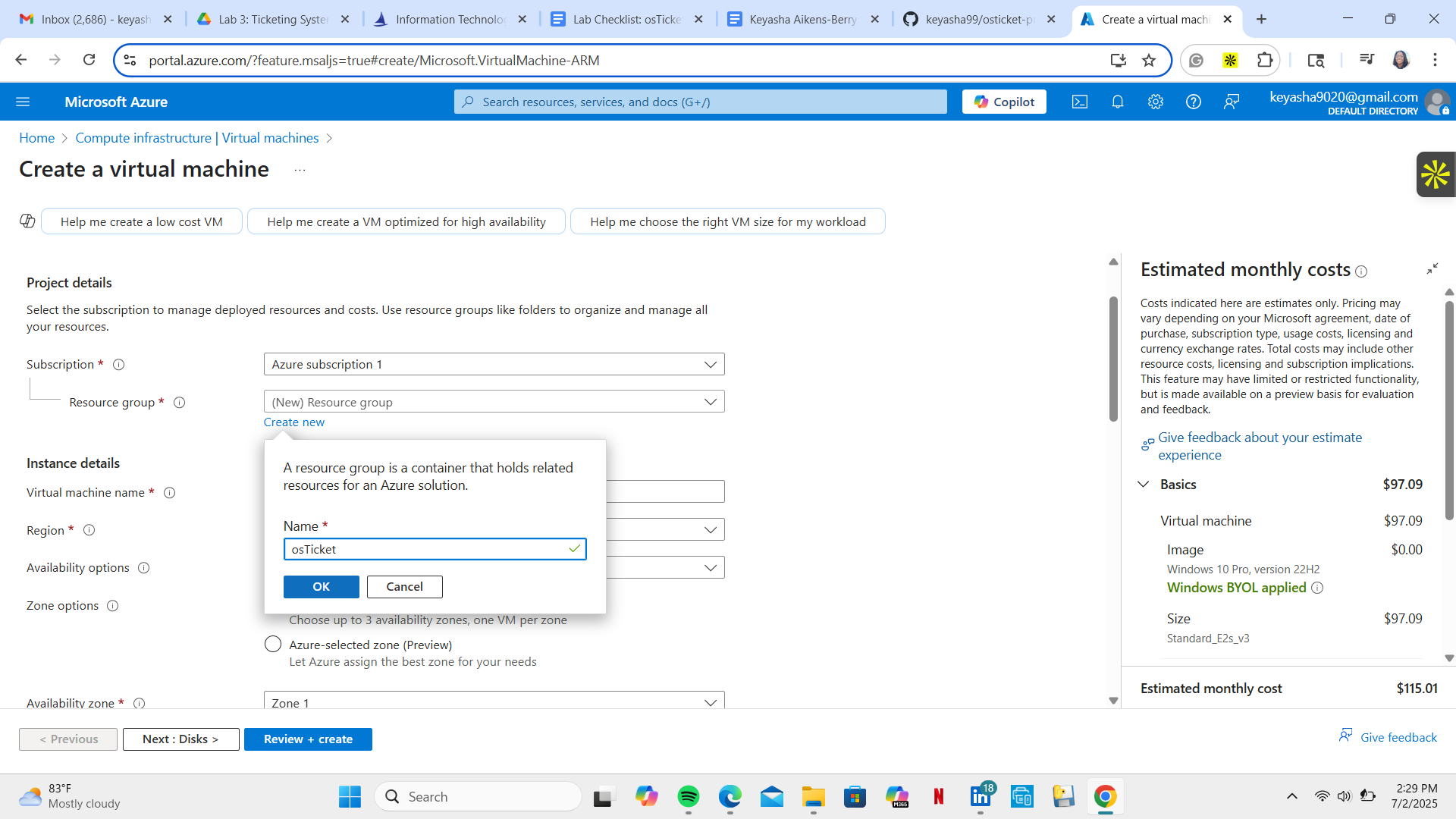The height and width of the screenshot is (819, 1456).
Task: Click info icon next to Resource group
Action: pyautogui.click(x=179, y=403)
